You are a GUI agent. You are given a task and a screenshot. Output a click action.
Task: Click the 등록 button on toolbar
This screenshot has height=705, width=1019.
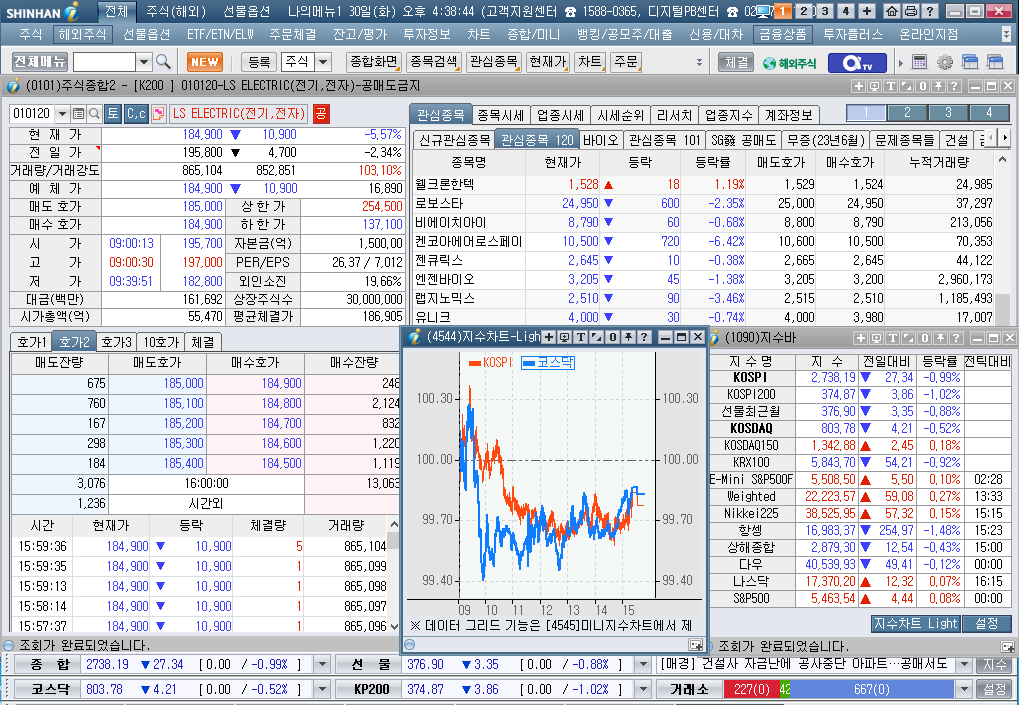click(x=259, y=62)
